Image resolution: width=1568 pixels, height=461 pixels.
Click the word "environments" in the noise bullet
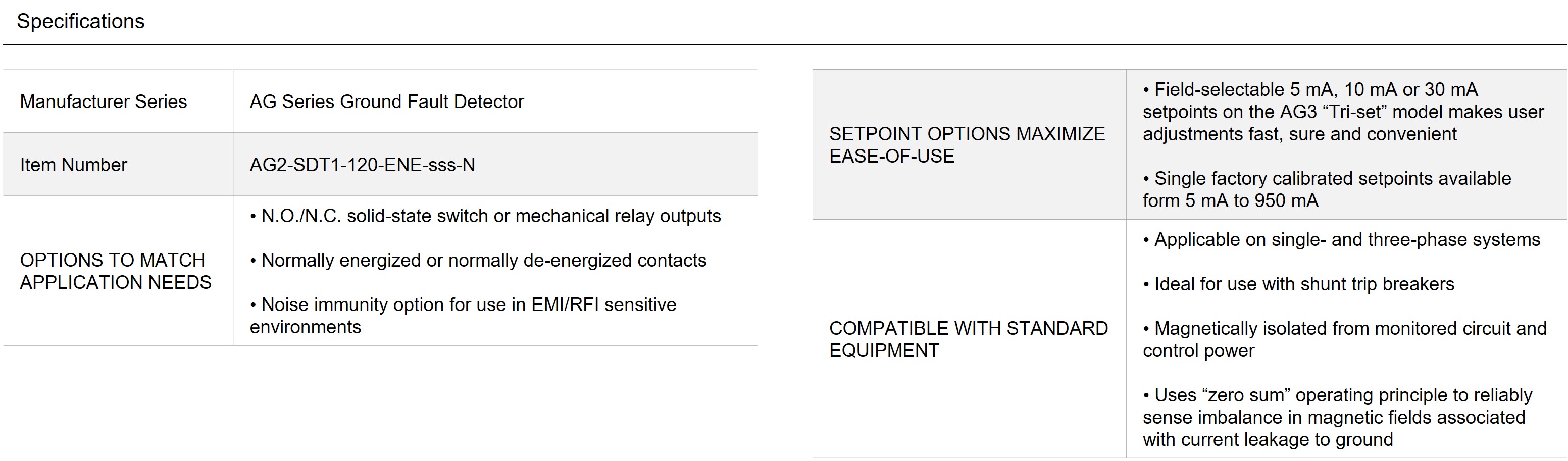tap(306, 328)
